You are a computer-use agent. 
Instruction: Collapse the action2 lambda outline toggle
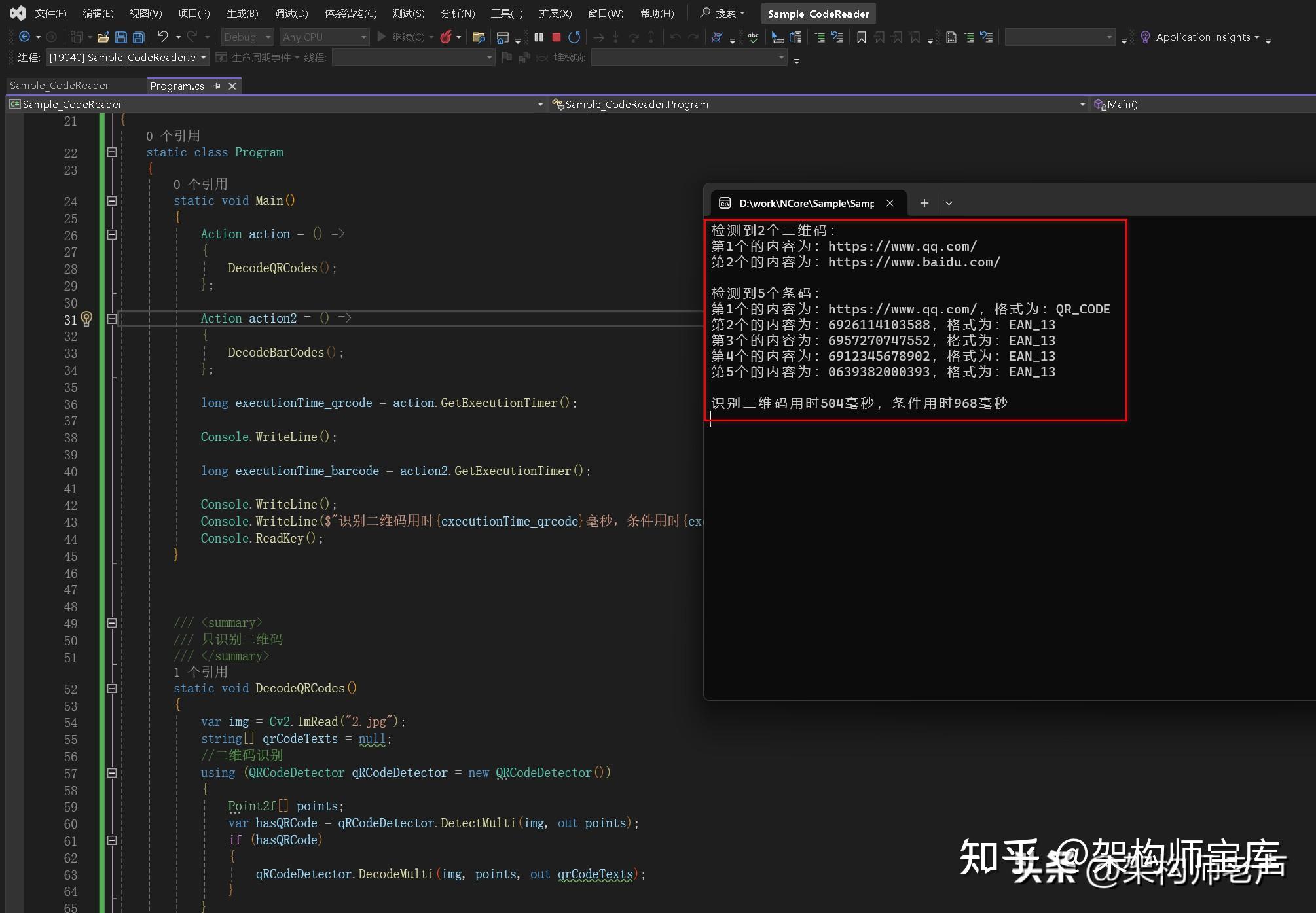(112, 319)
